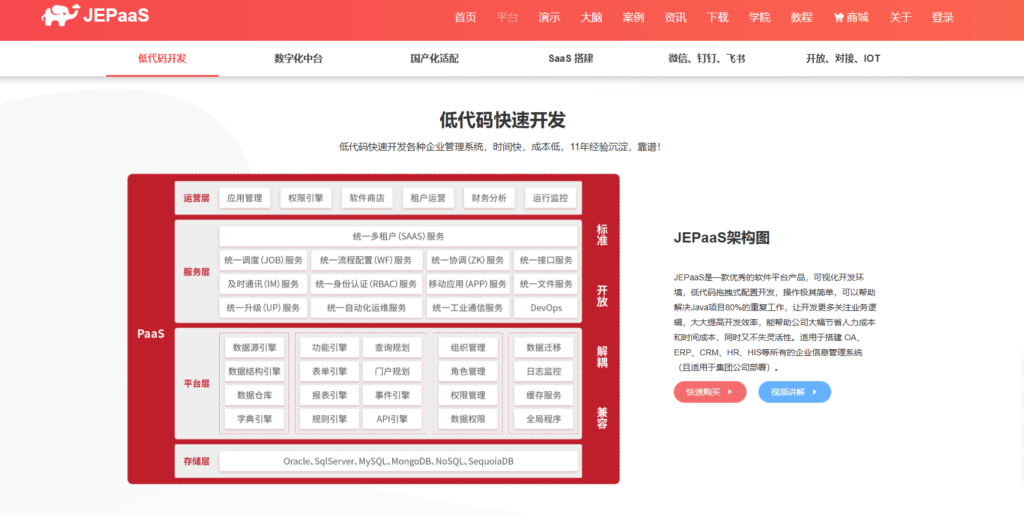Click 功能引擎 box
This screenshot has height=515, width=1024.
(330, 348)
